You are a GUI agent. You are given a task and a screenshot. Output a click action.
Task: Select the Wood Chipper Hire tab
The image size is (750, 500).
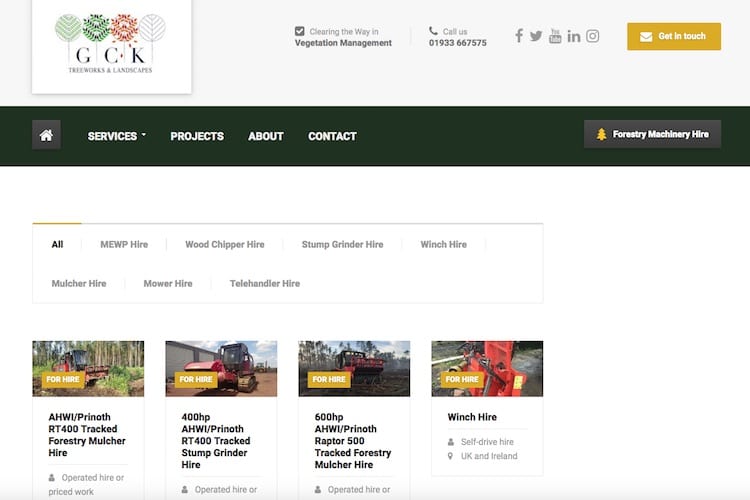[225, 244]
